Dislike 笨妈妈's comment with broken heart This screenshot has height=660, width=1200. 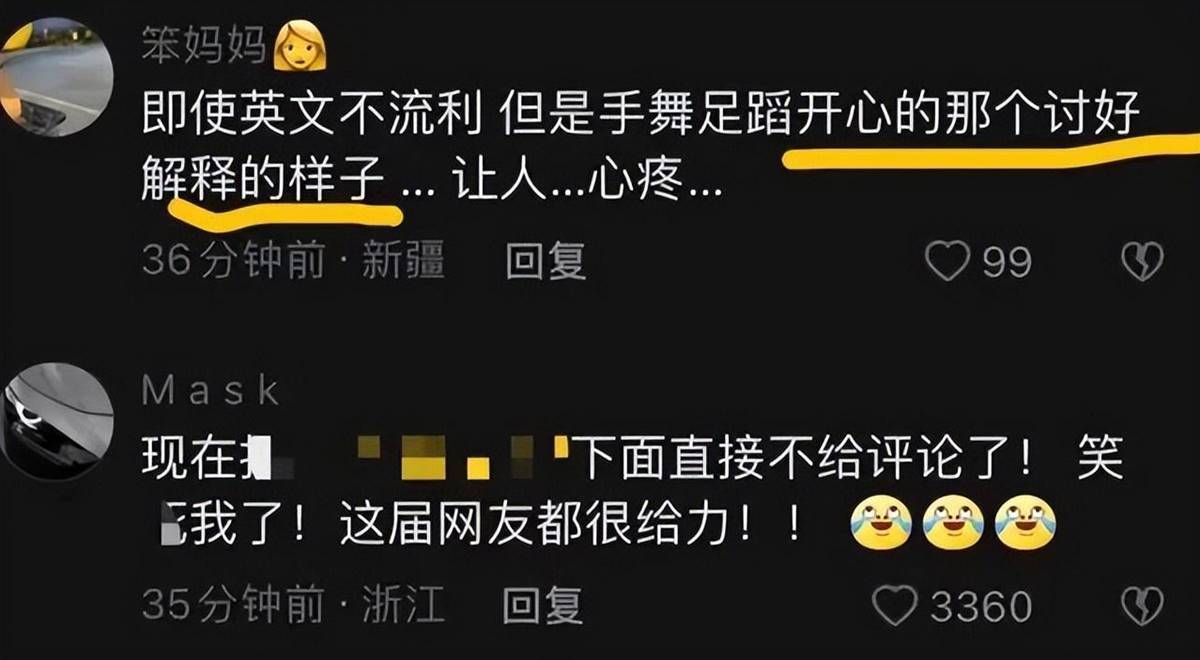[x=1141, y=263]
